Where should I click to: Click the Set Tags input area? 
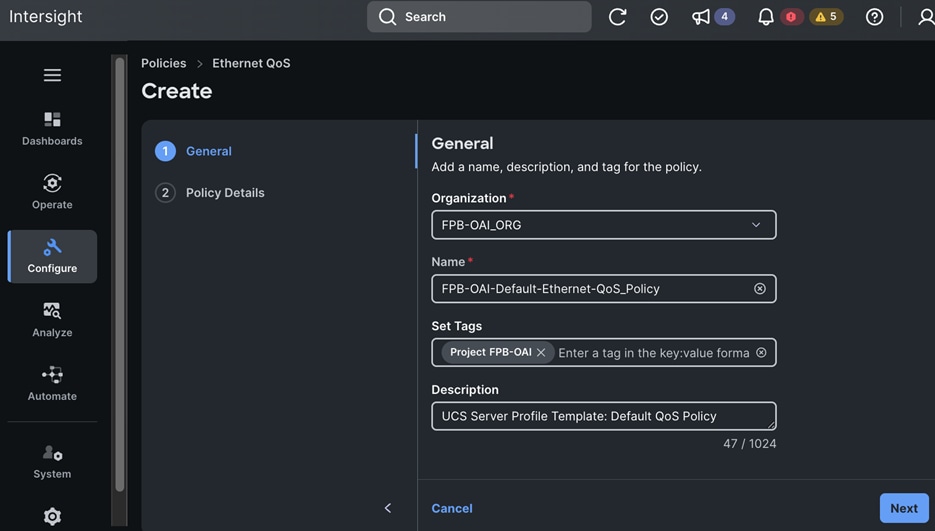pos(654,353)
